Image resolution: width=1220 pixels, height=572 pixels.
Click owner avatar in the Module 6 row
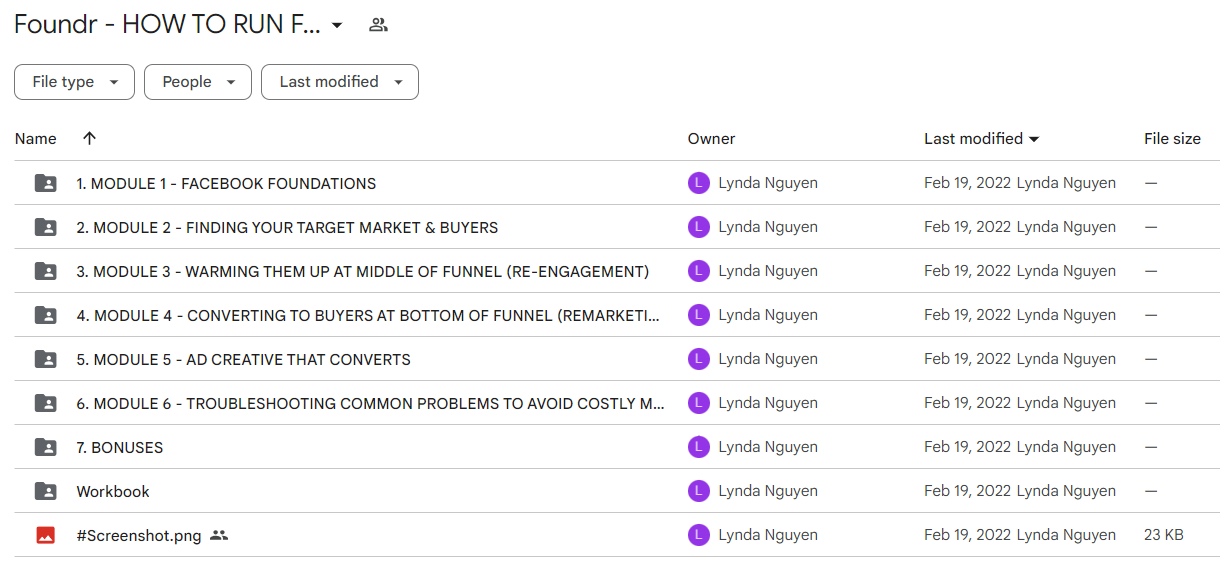(x=698, y=403)
